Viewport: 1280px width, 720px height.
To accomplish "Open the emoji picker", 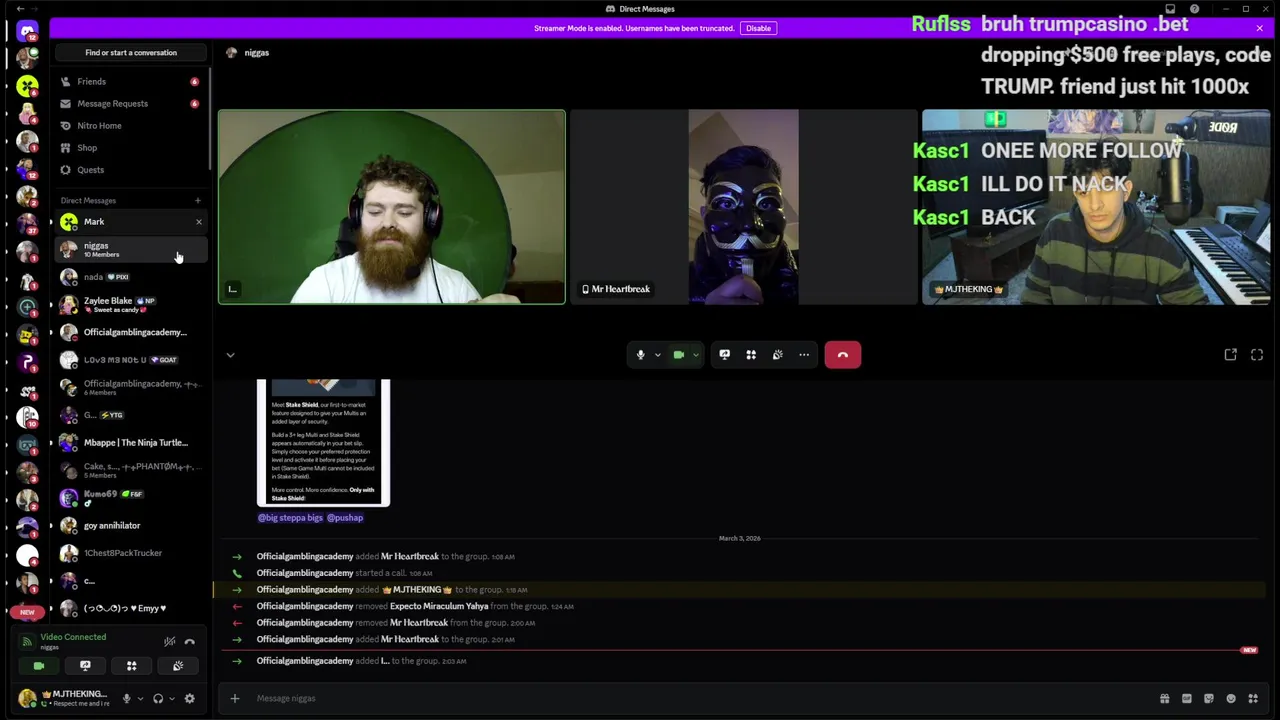I will (1231, 698).
